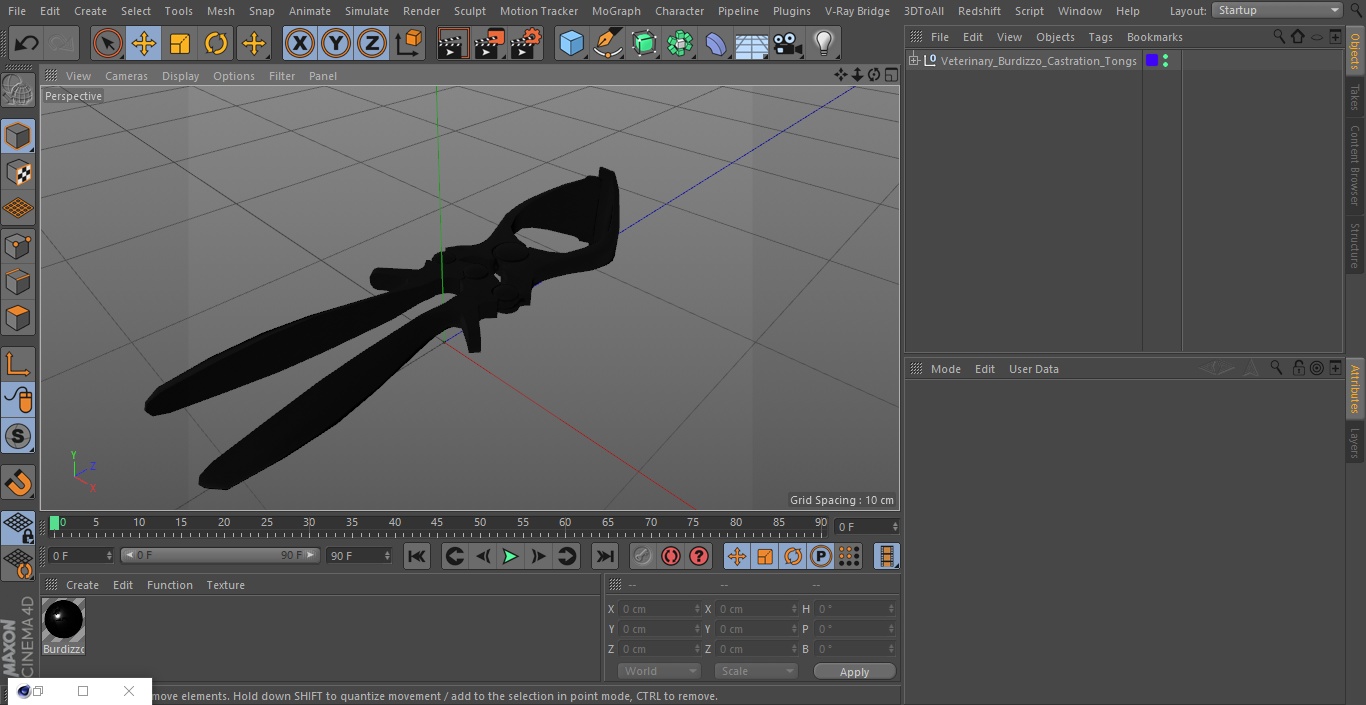This screenshot has height=705, width=1366.
Task: Open Objects panel Bookmarks menu
Action: [1154, 37]
